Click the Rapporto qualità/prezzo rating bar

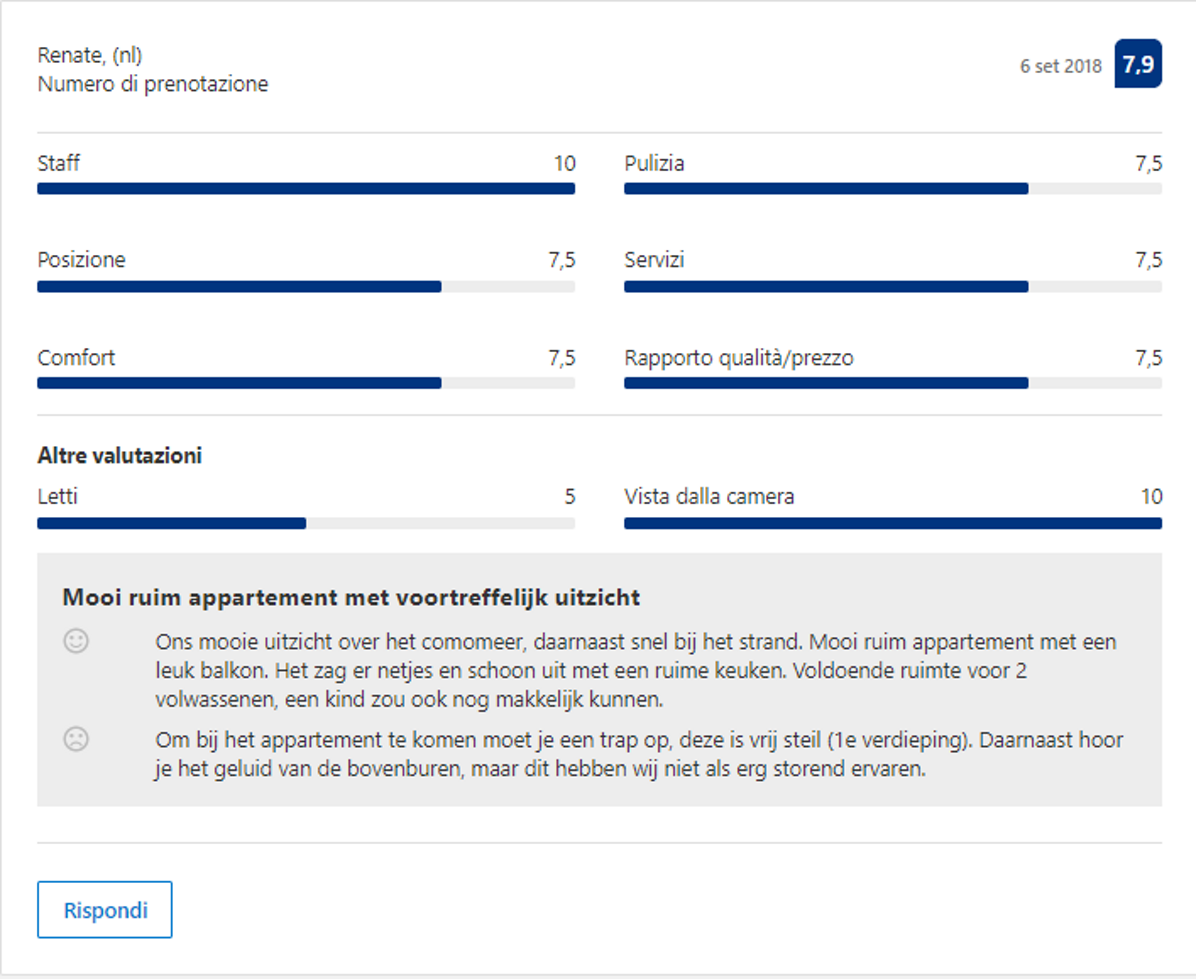click(x=892, y=383)
